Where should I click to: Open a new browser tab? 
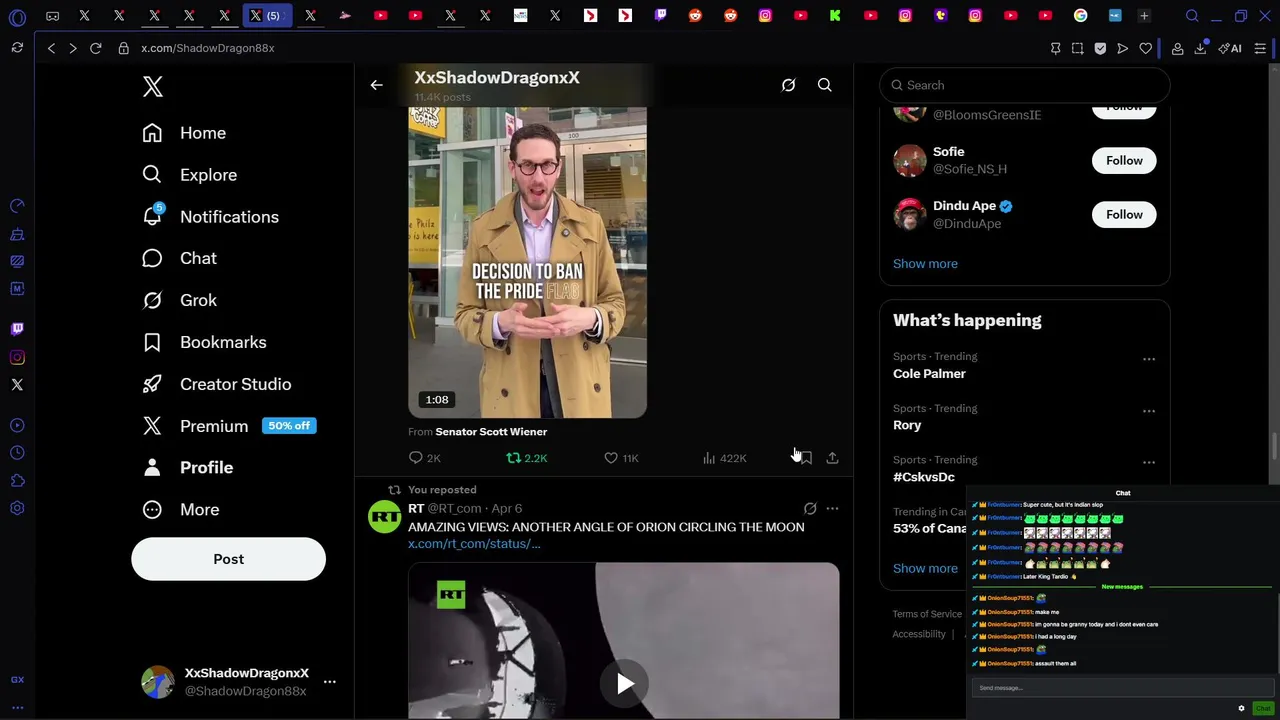[x=1144, y=16]
